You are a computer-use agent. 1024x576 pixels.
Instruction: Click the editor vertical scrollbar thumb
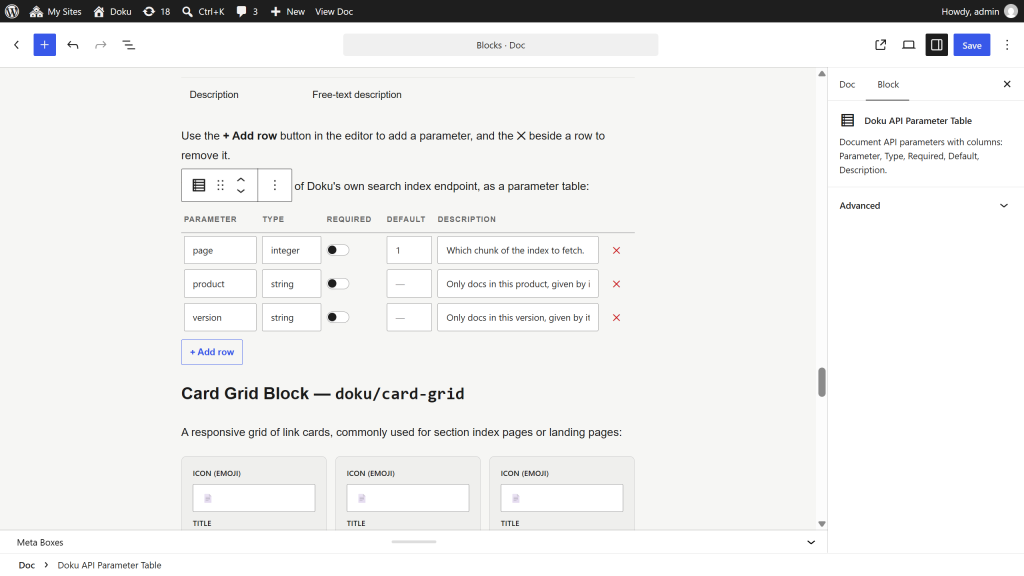(822, 382)
